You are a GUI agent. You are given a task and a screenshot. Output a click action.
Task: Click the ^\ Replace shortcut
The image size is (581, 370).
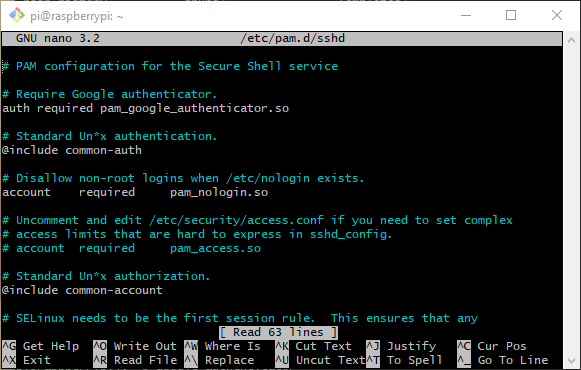tap(219, 360)
